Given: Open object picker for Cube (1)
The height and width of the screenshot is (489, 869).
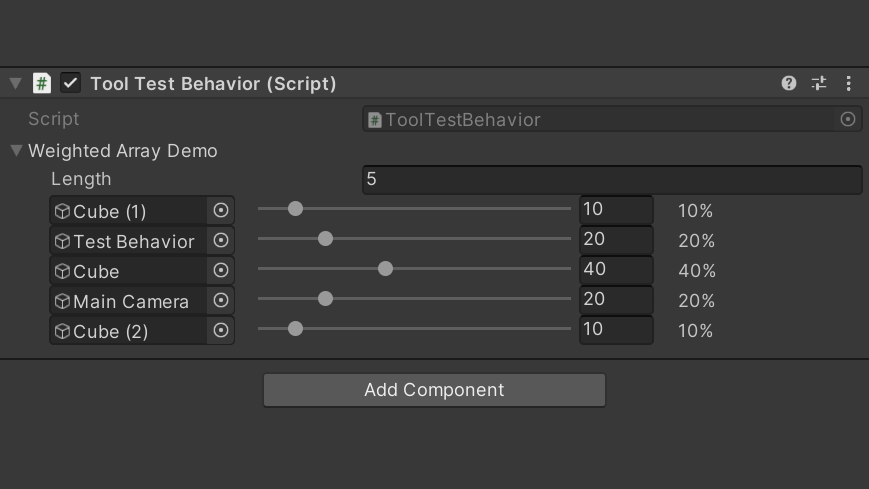Looking at the screenshot, I should pyautogui.click(x=221, y=211).
